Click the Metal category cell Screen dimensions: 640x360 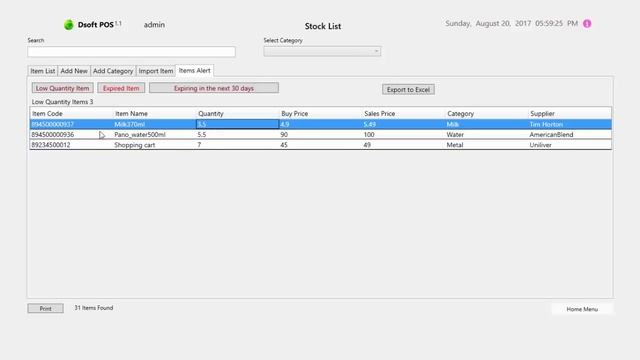(487, 145)
